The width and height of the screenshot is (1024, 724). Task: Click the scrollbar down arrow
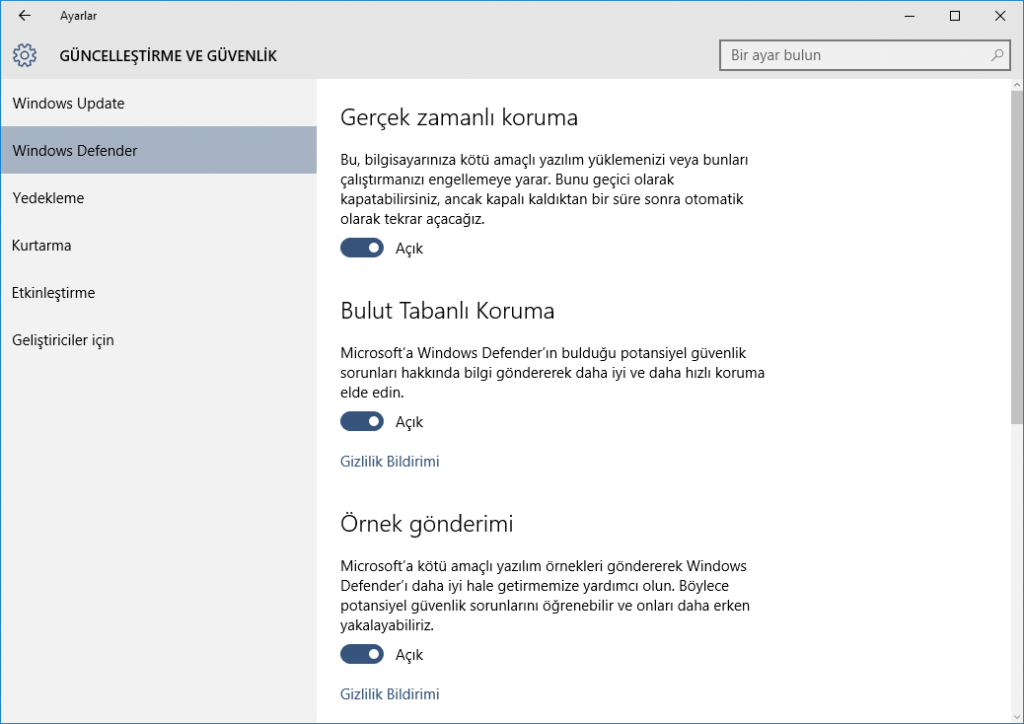[x=1017, y=716]
